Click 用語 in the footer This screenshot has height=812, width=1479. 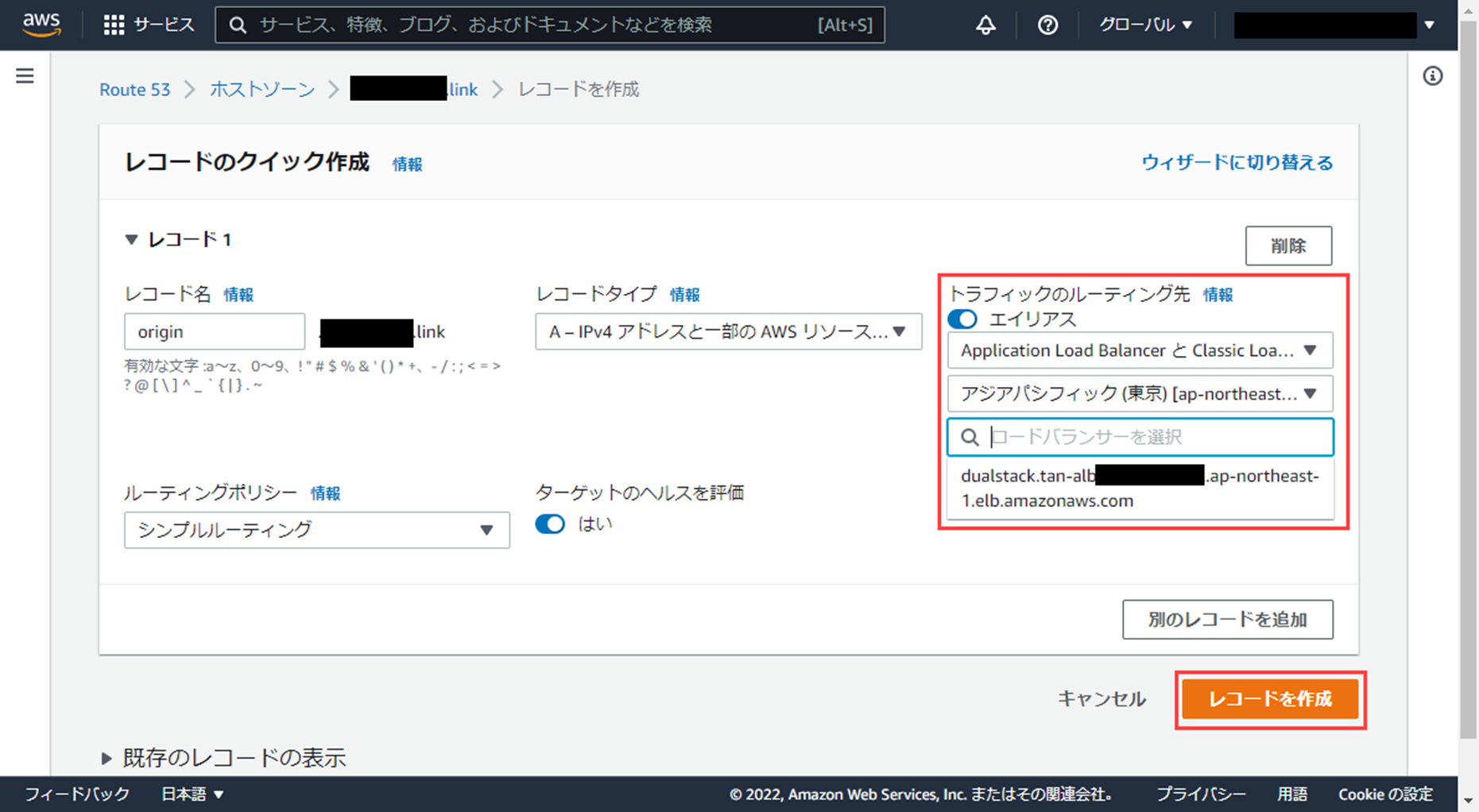(x=1292, y=794)
